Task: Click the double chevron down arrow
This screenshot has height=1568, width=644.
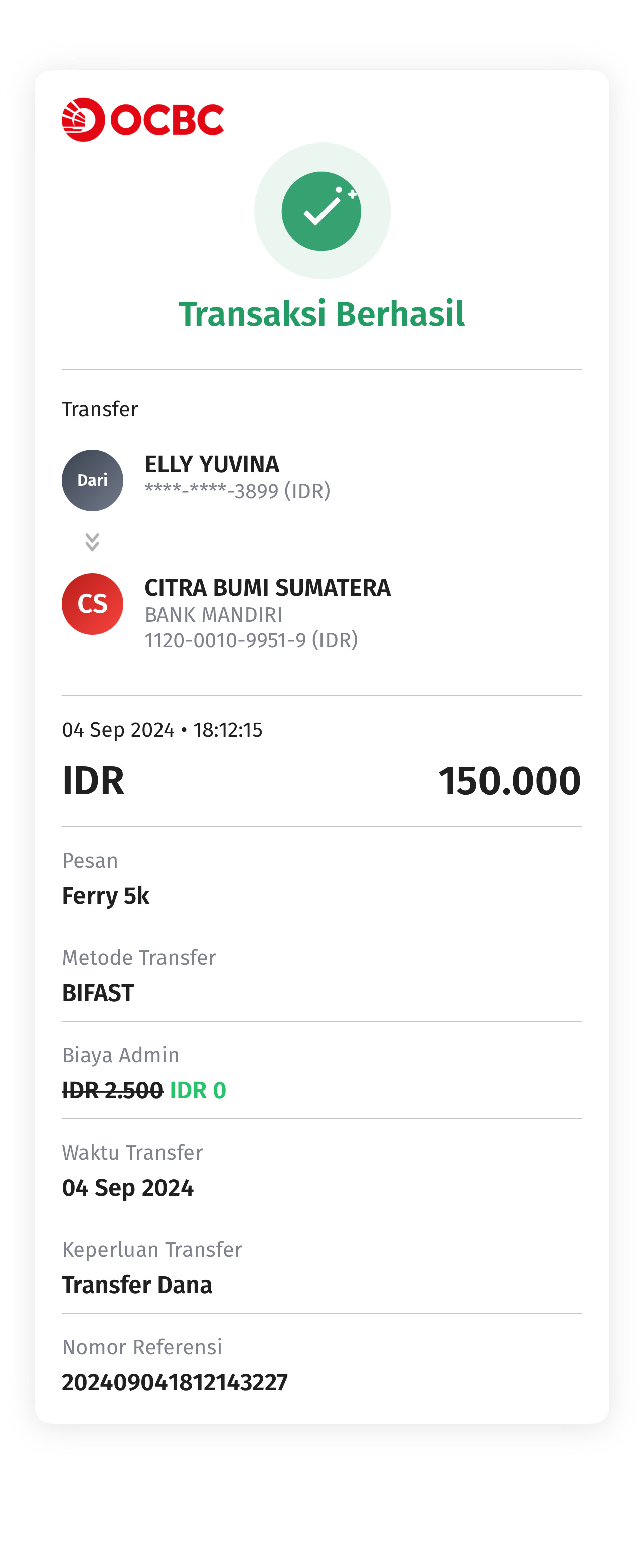Action: click(x=92, y=542)
